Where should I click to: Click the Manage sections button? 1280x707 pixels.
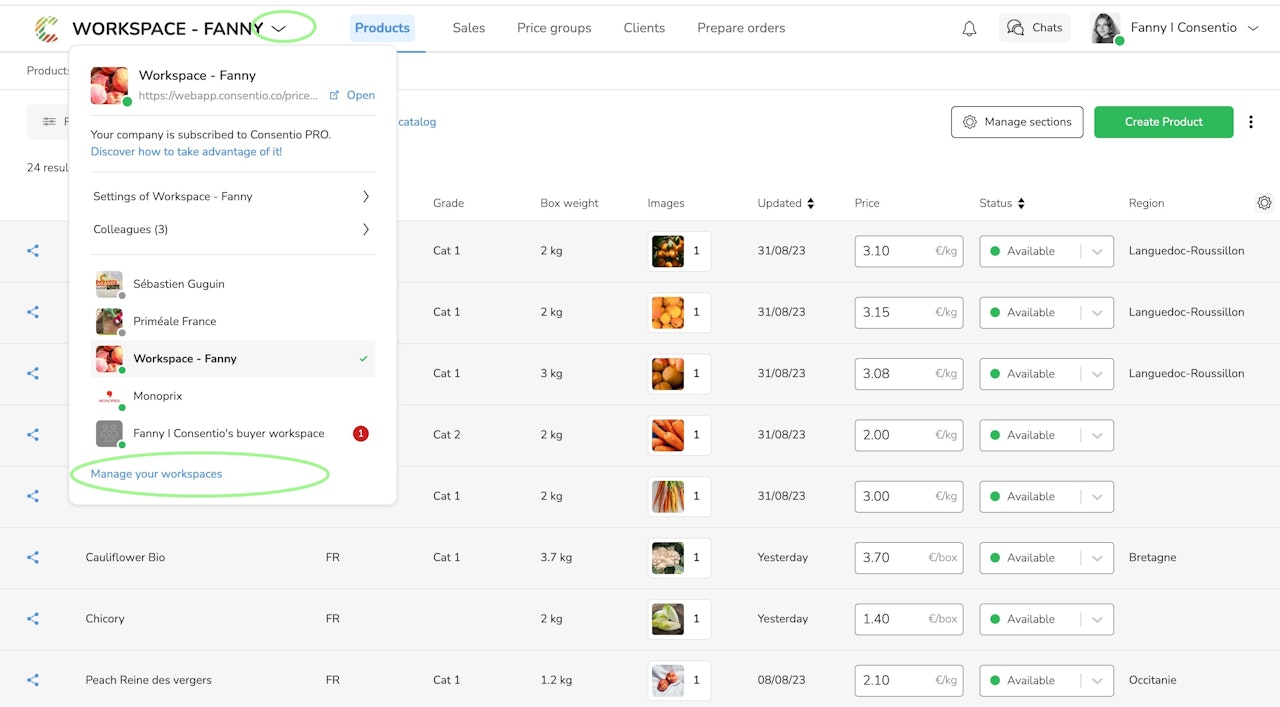point(1016,122)
